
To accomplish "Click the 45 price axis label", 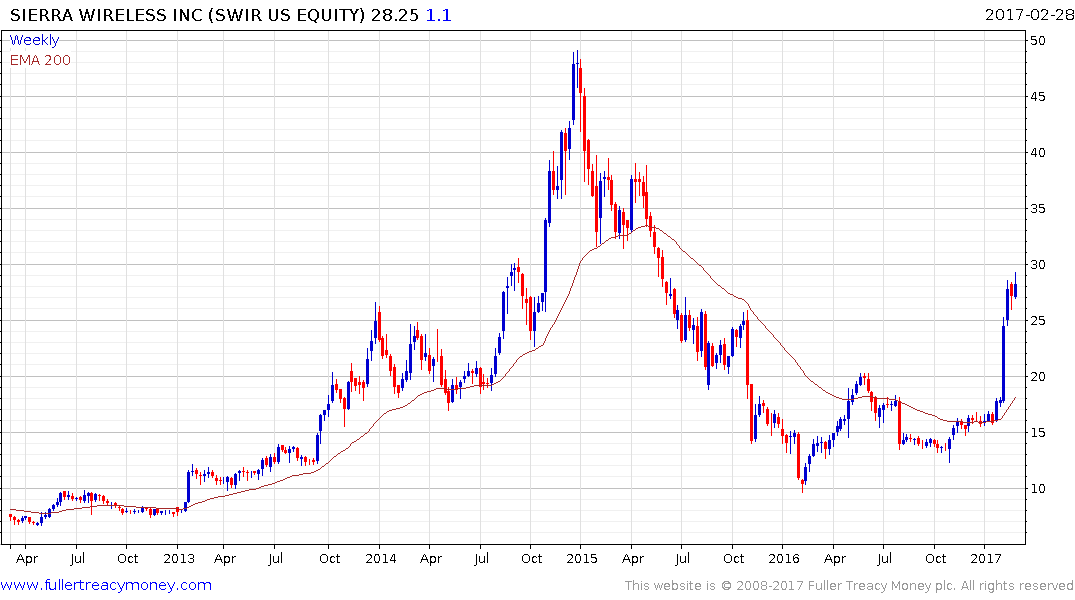I will (1038, 97).
